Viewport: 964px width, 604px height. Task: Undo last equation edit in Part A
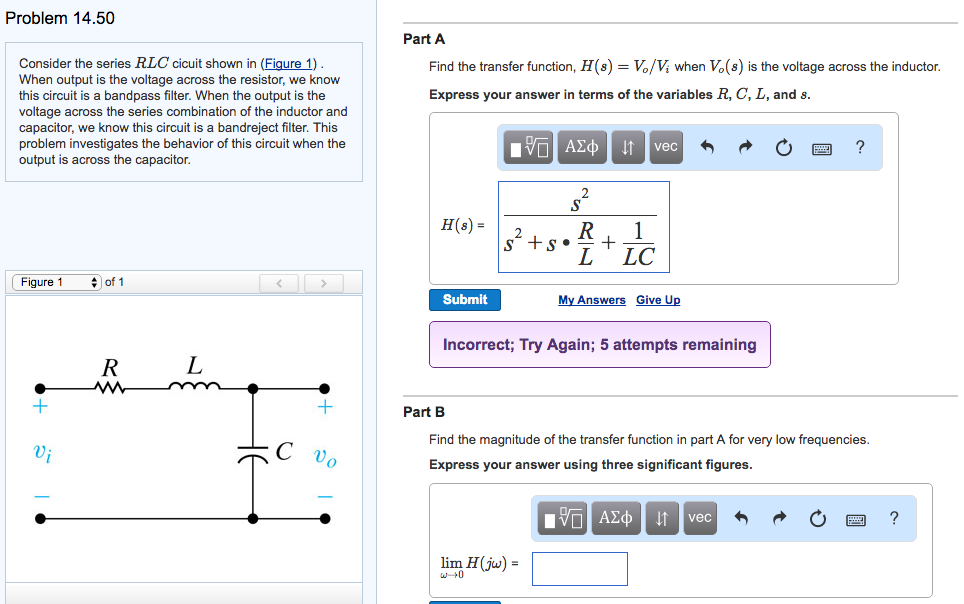click(x=708, y=147)
